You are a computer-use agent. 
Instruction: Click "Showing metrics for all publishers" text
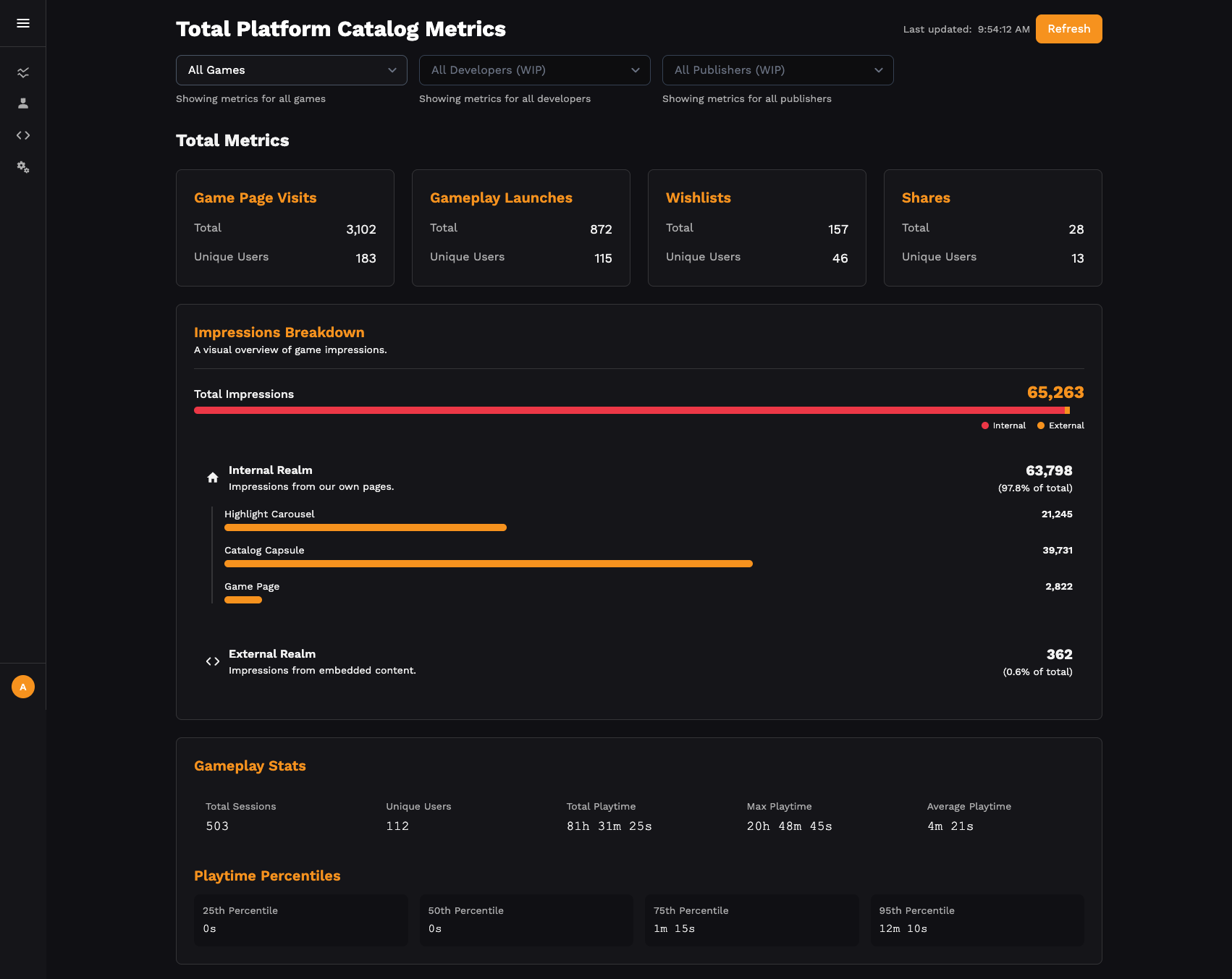click(747, 99)
